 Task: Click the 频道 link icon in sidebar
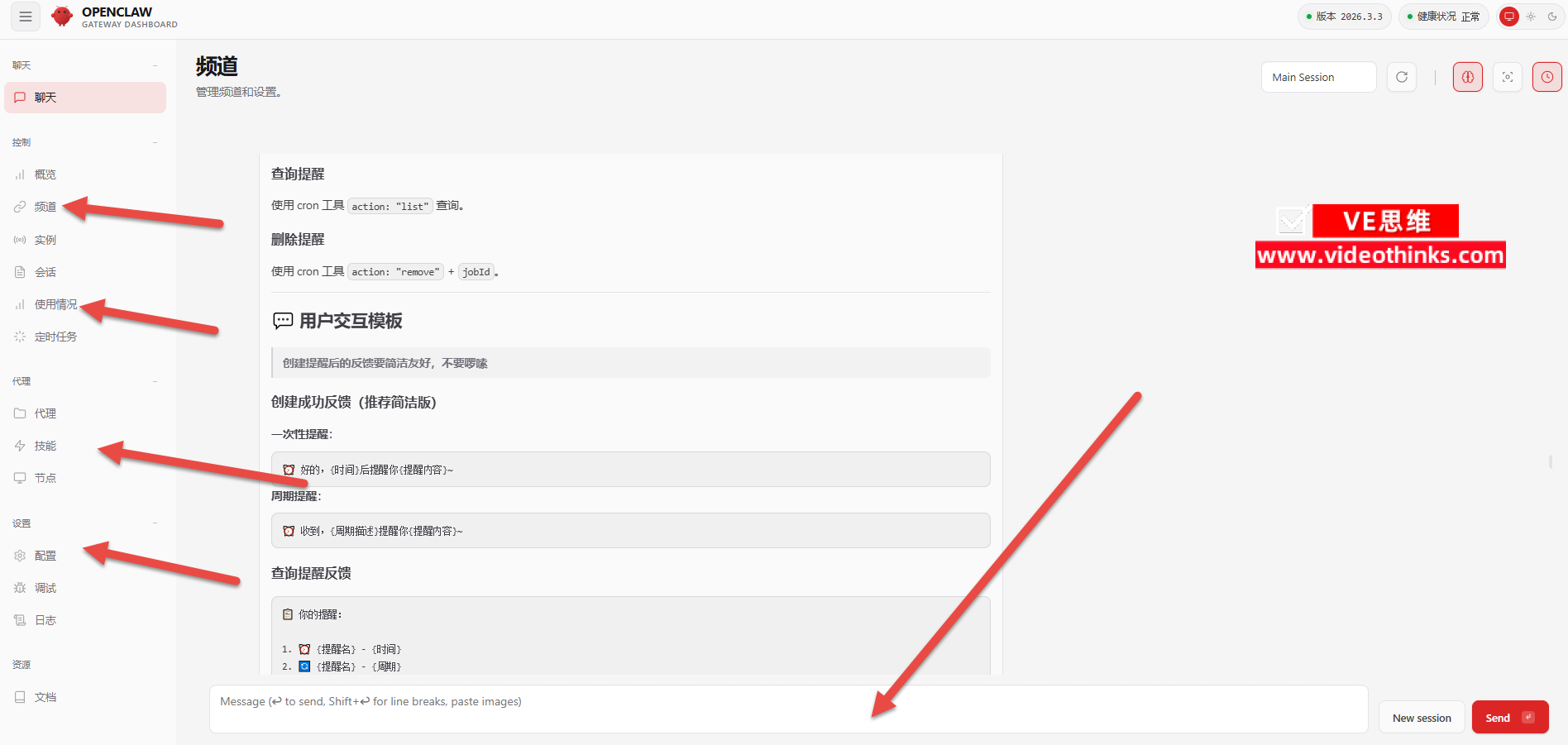click(20, 207)
